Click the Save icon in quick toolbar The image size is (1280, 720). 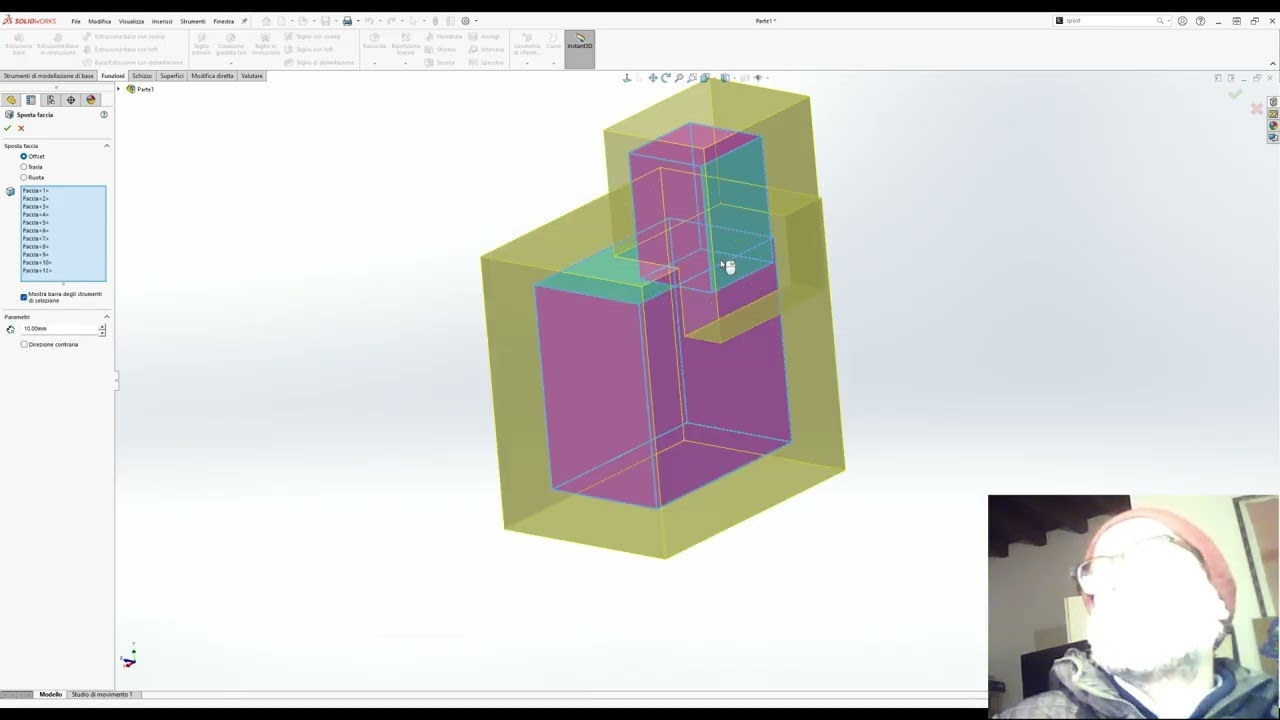coord(325,21)
